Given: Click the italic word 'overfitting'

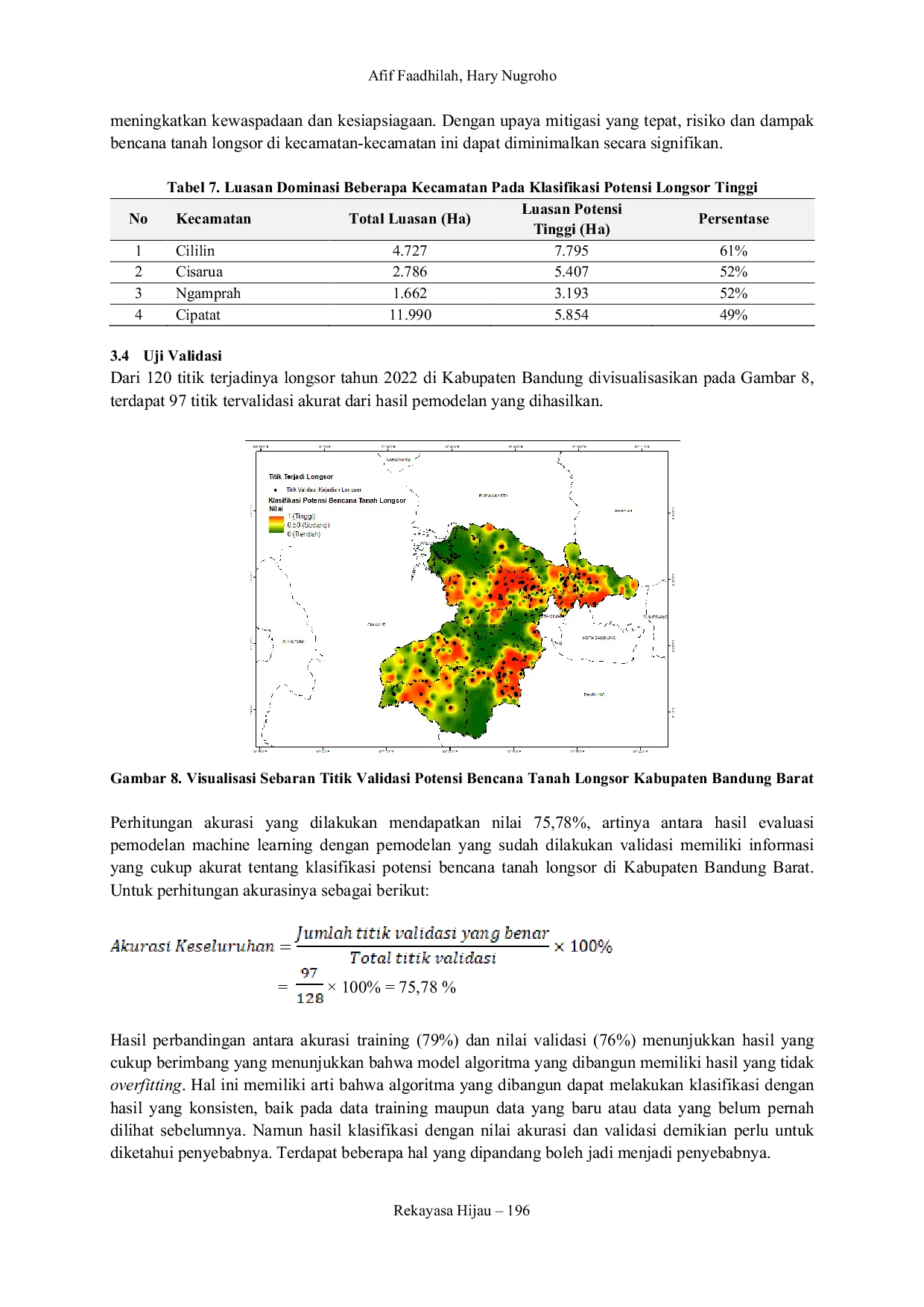Looking at the screenshot, I should 146,1086.
